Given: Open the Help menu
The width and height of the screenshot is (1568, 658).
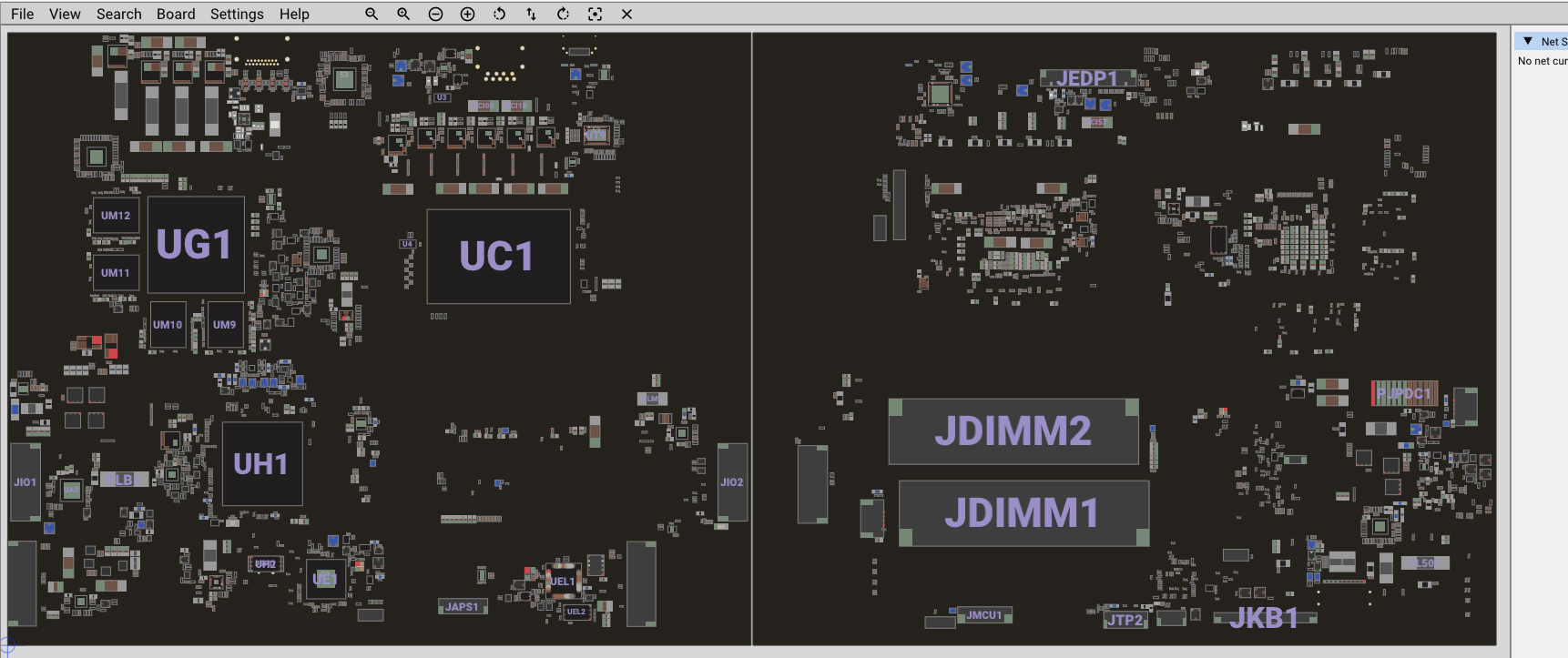Looking at the screenshot, I should tap(294, 14).
